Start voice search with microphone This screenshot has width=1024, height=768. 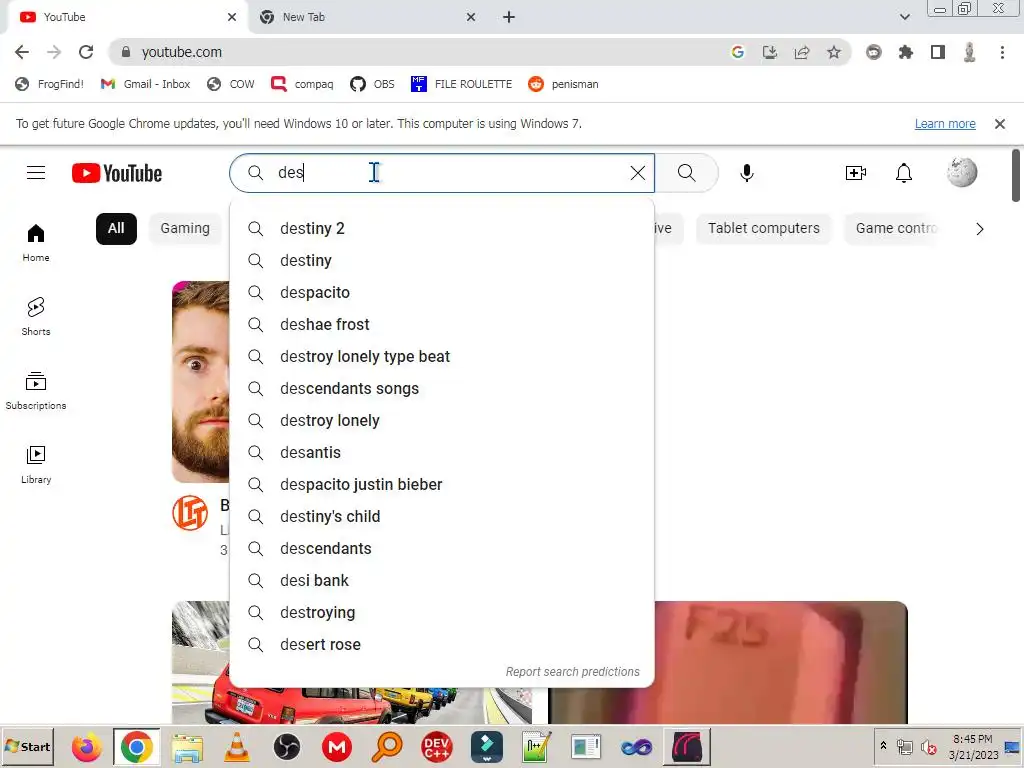click(747, 173)
